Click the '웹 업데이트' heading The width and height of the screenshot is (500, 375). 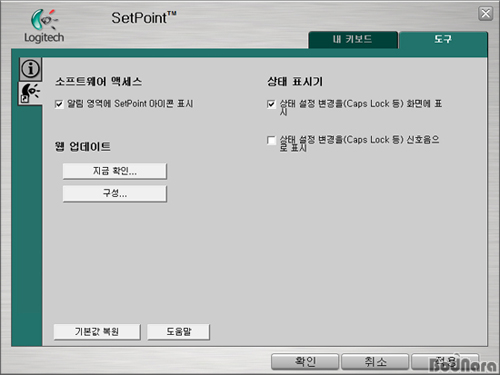83,146
